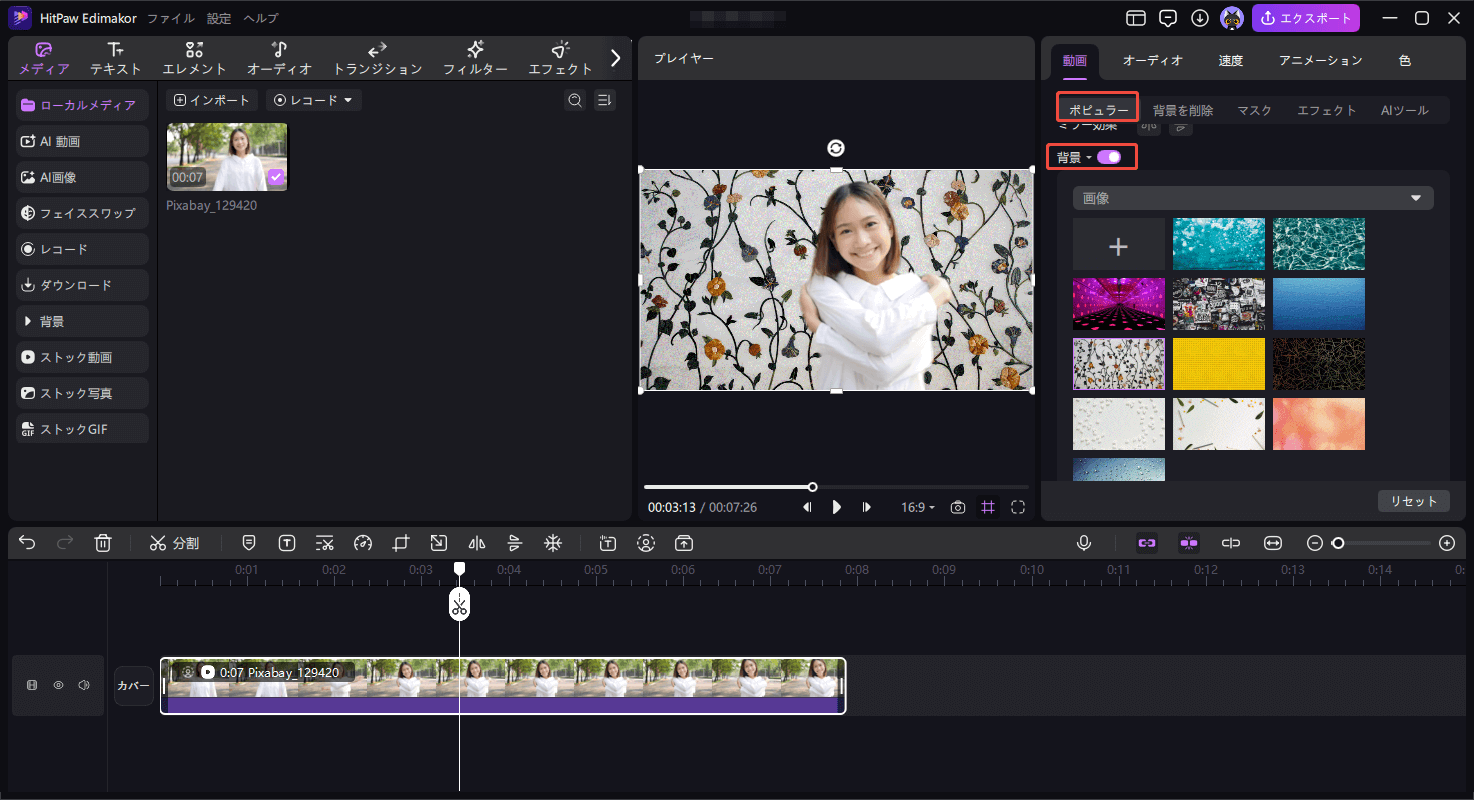
Task: Click the undo arrow in timeline toolbar
Action: (x=27, y=543)
